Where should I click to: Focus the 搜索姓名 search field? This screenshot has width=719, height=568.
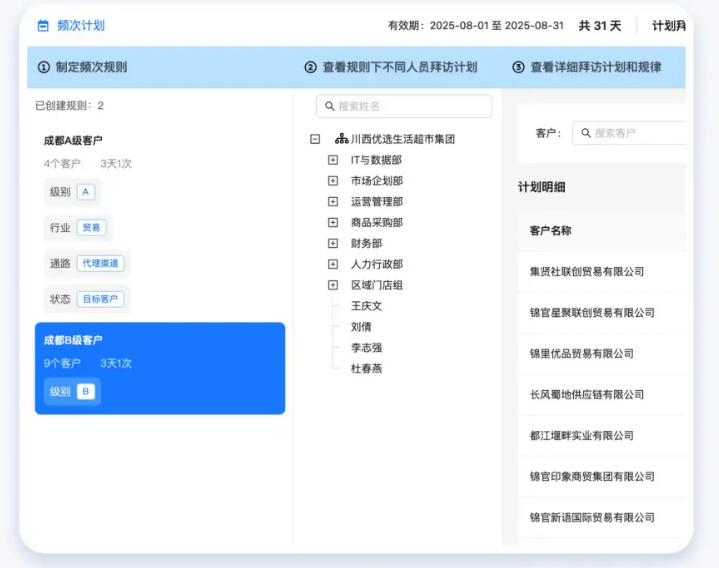(x=410, y=106)
